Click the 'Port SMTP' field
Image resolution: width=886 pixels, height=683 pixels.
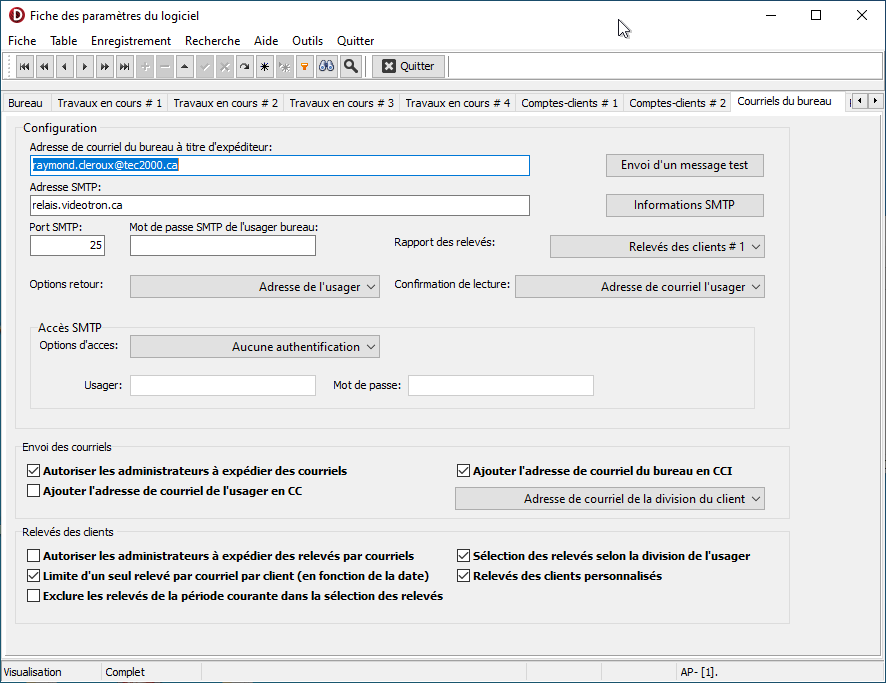67,245
